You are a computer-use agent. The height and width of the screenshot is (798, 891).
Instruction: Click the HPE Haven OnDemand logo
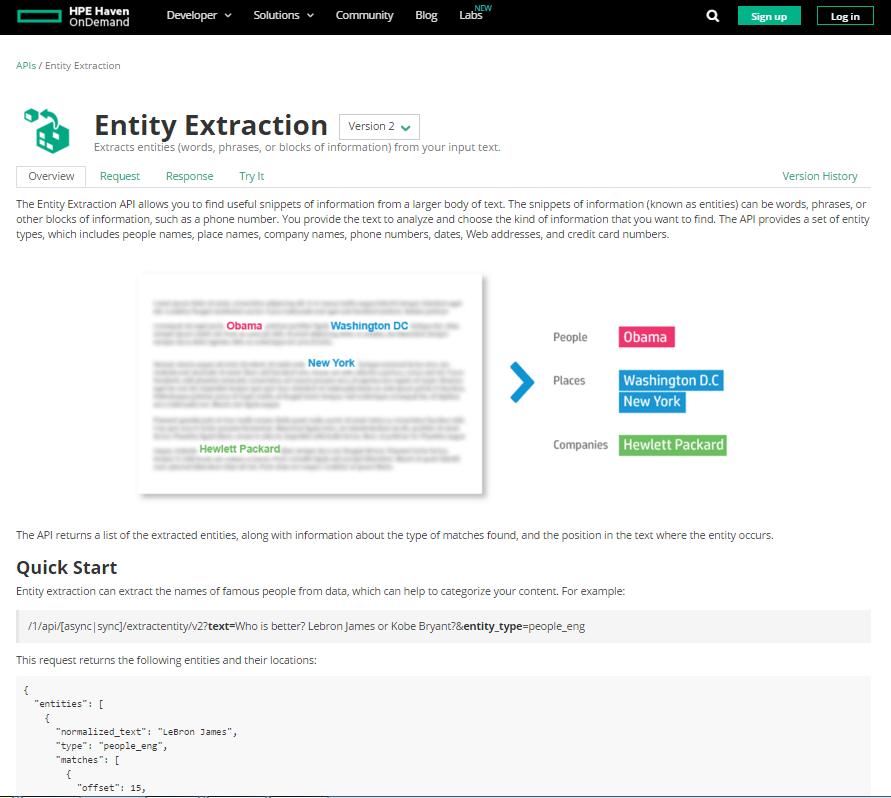[x=73, y=16]
